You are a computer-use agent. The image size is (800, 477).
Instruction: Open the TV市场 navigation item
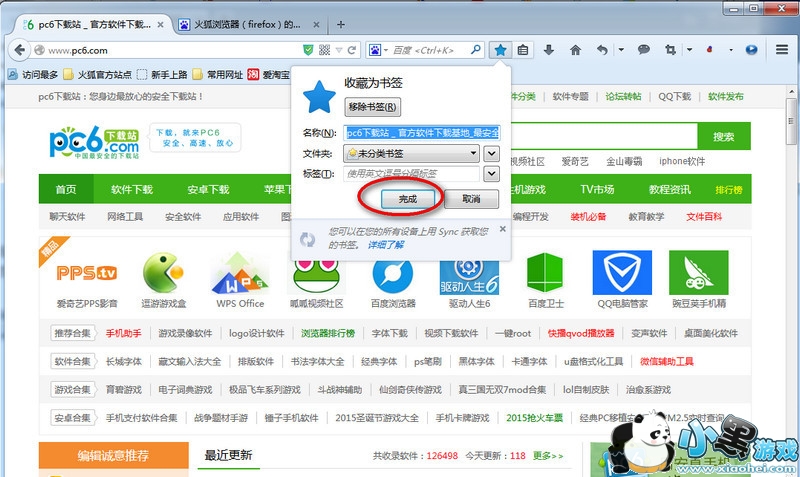coord(597,189)
